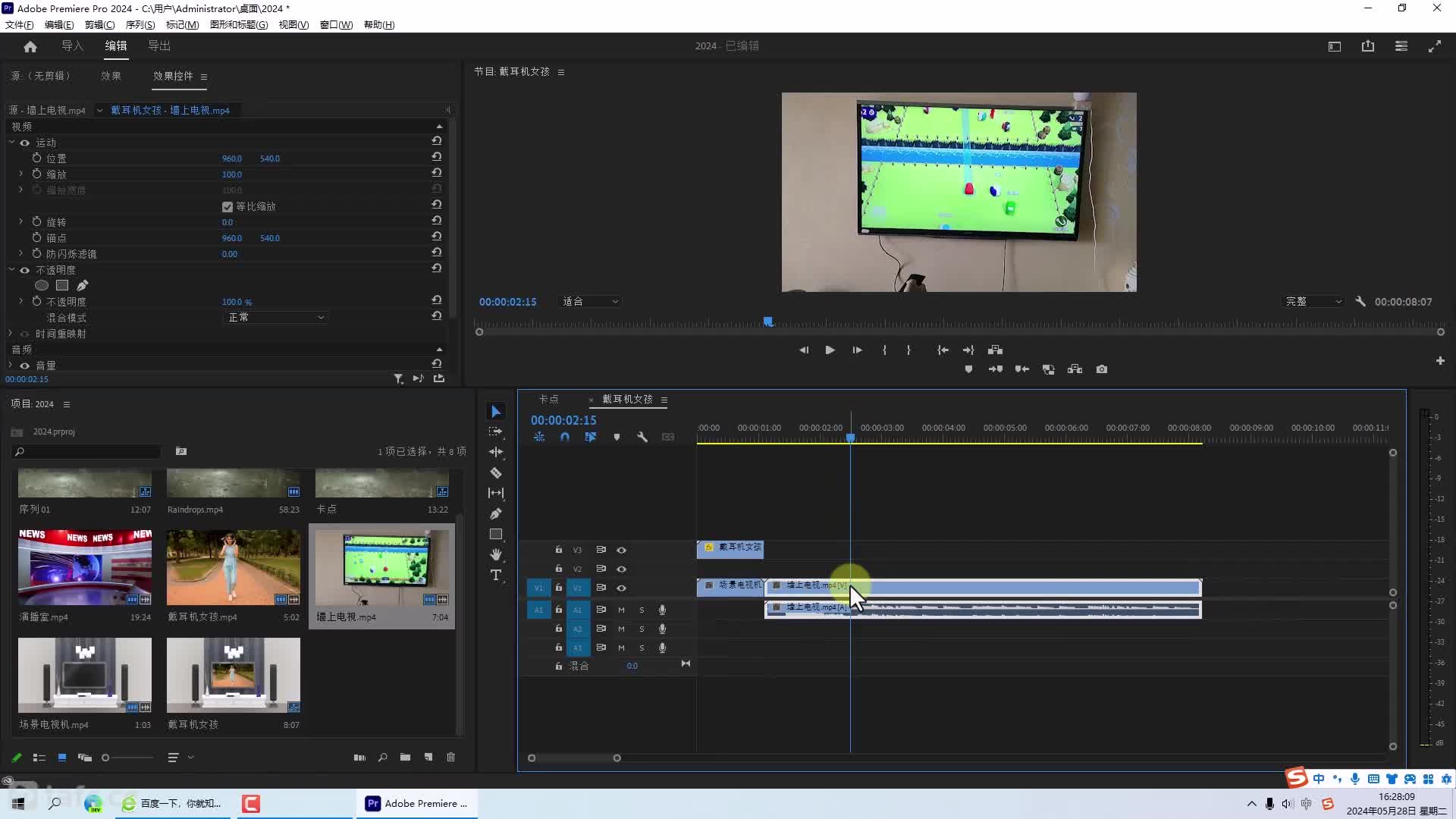Image resolution: width=1456 pixels, height=819 pixels.
Task: Select the Track Select Forward tool
Action: 496,431
